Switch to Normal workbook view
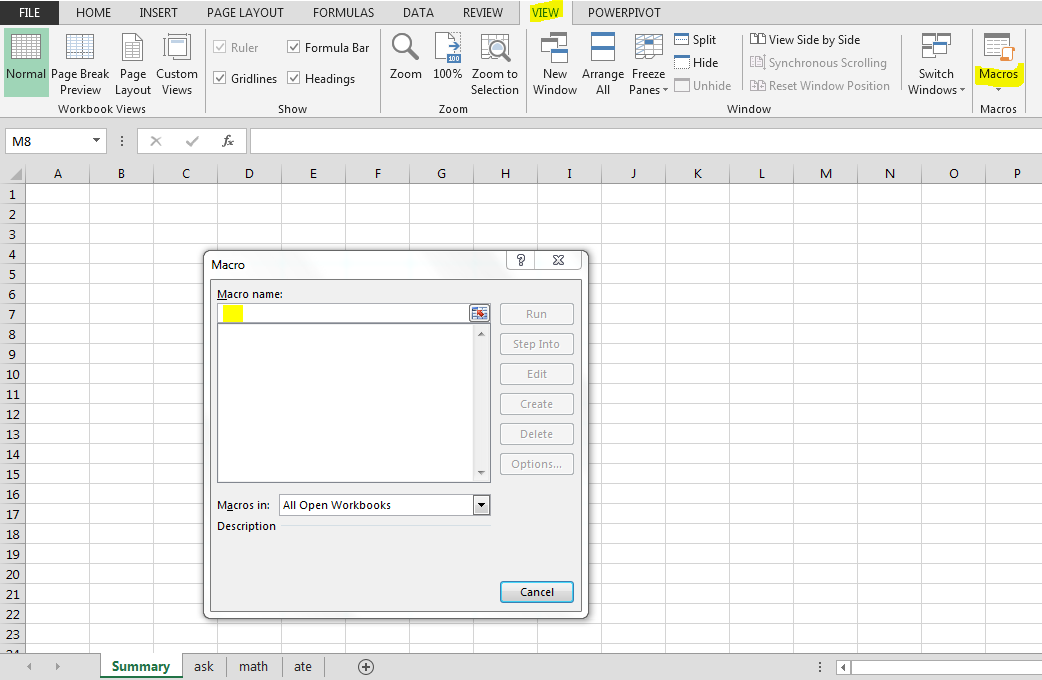 point(26,63)
